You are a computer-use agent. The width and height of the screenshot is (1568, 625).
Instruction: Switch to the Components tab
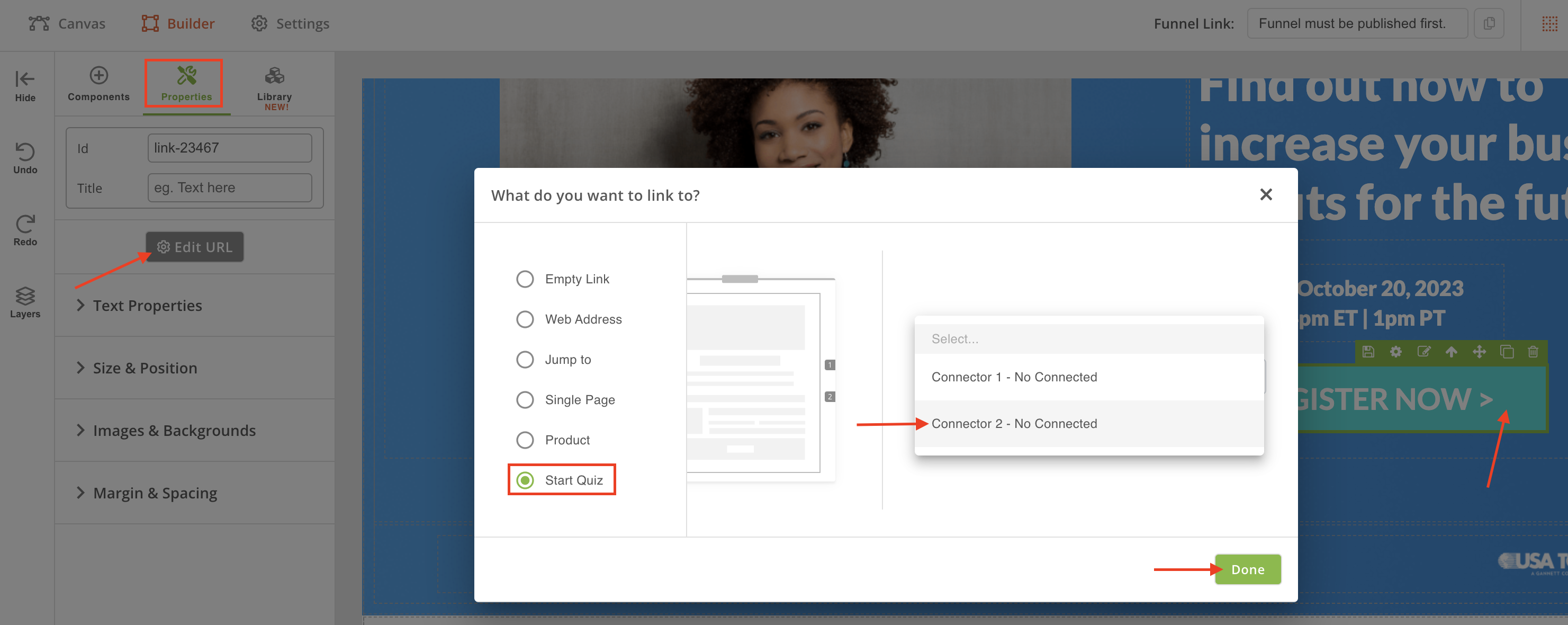pyautogui.click(x=98, y=84)
